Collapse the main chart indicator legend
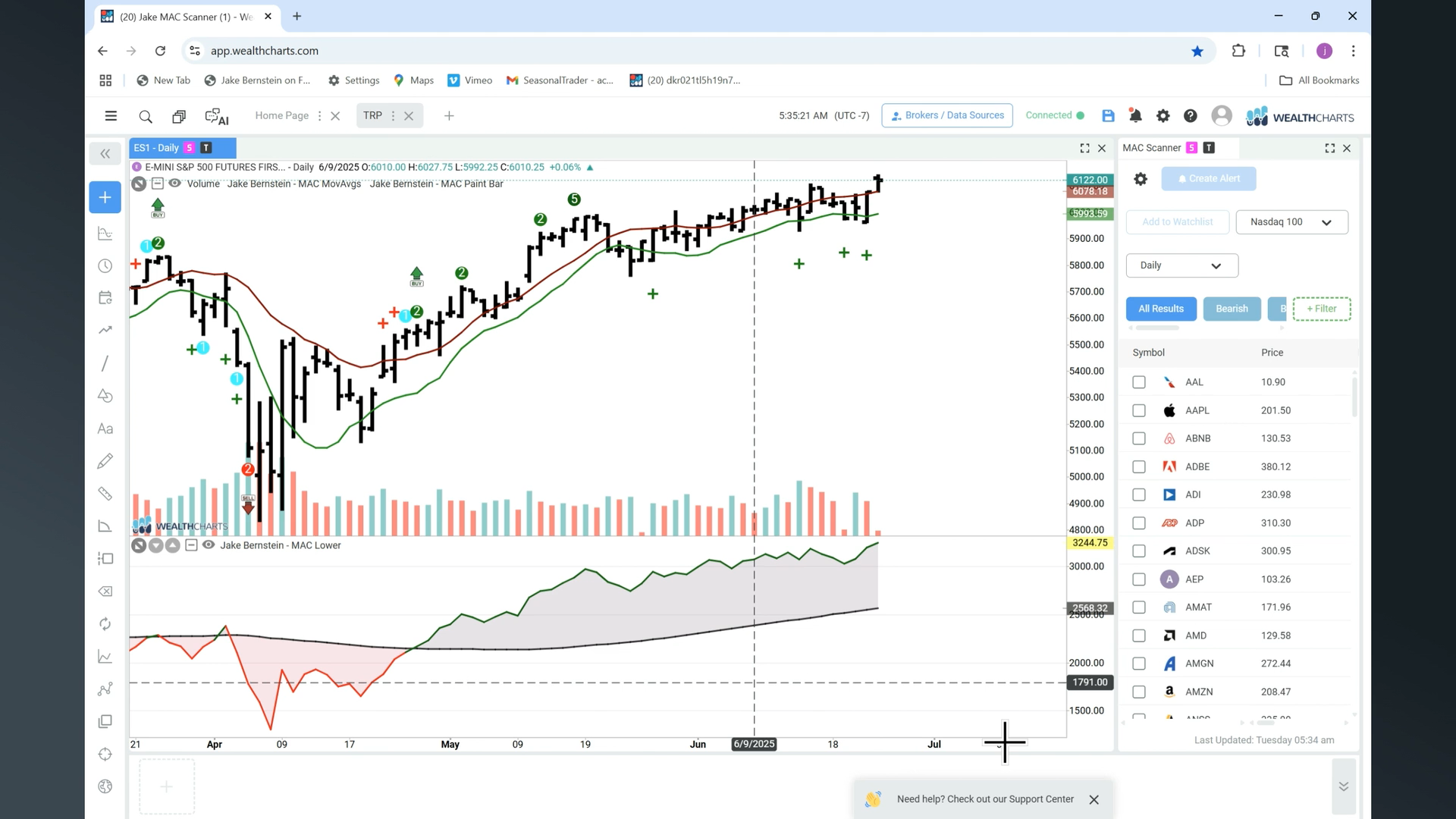 tap(157, 184)
